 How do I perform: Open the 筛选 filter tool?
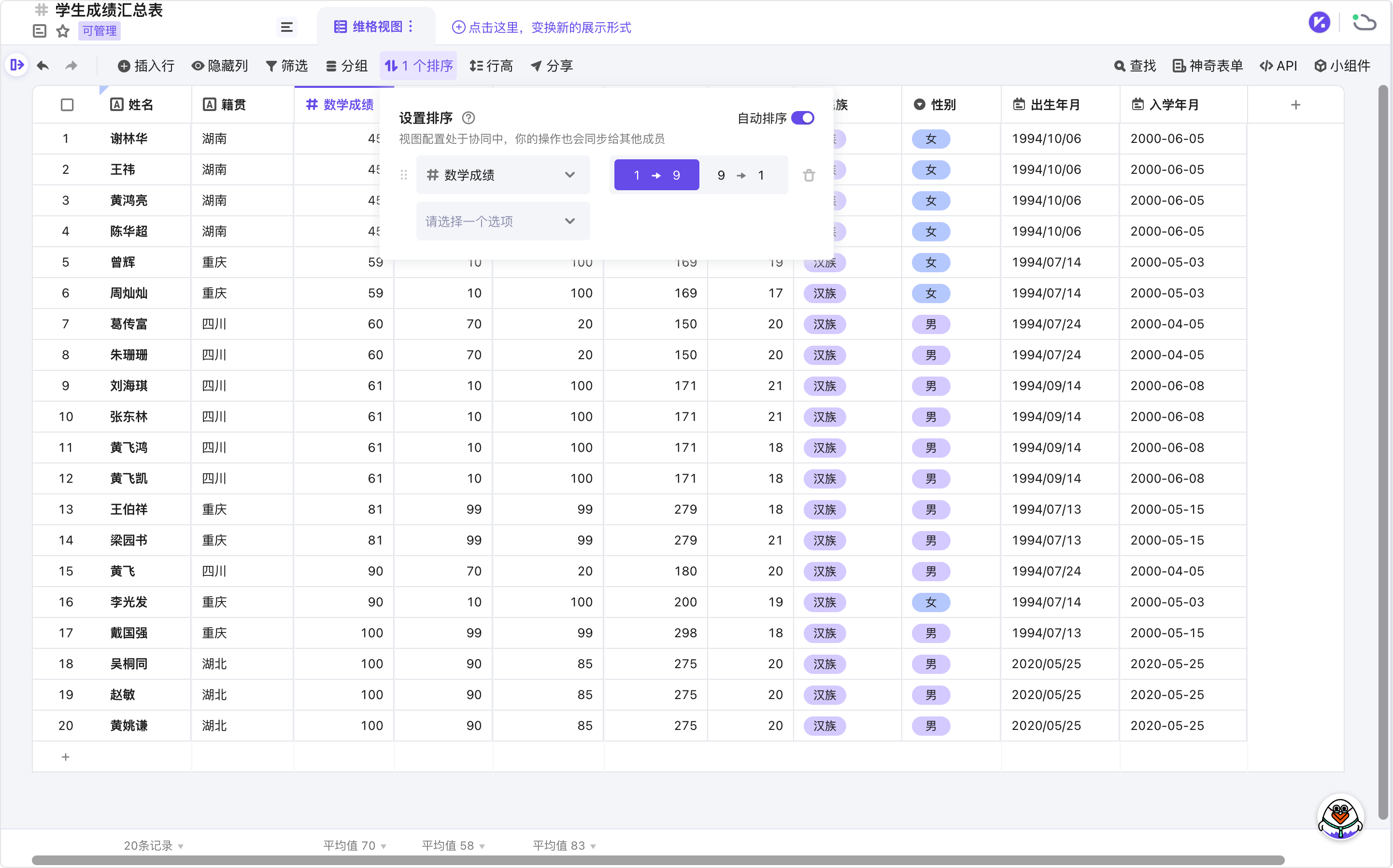pyautogui.click(x=287, y=66)
